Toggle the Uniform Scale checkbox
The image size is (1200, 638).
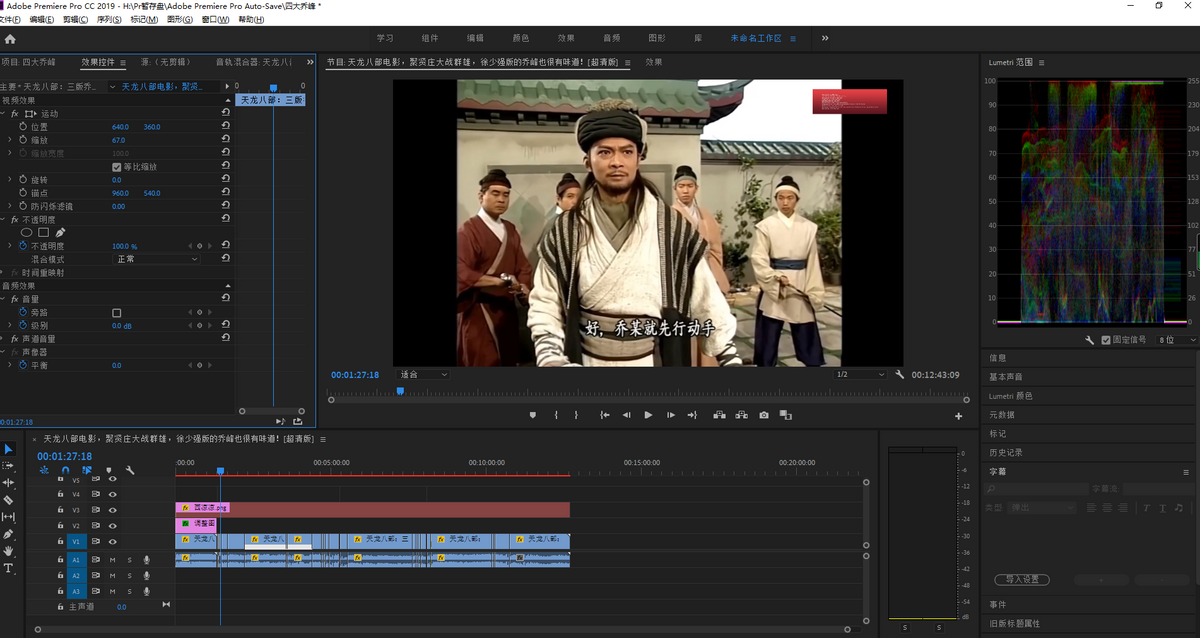(116, 167)
